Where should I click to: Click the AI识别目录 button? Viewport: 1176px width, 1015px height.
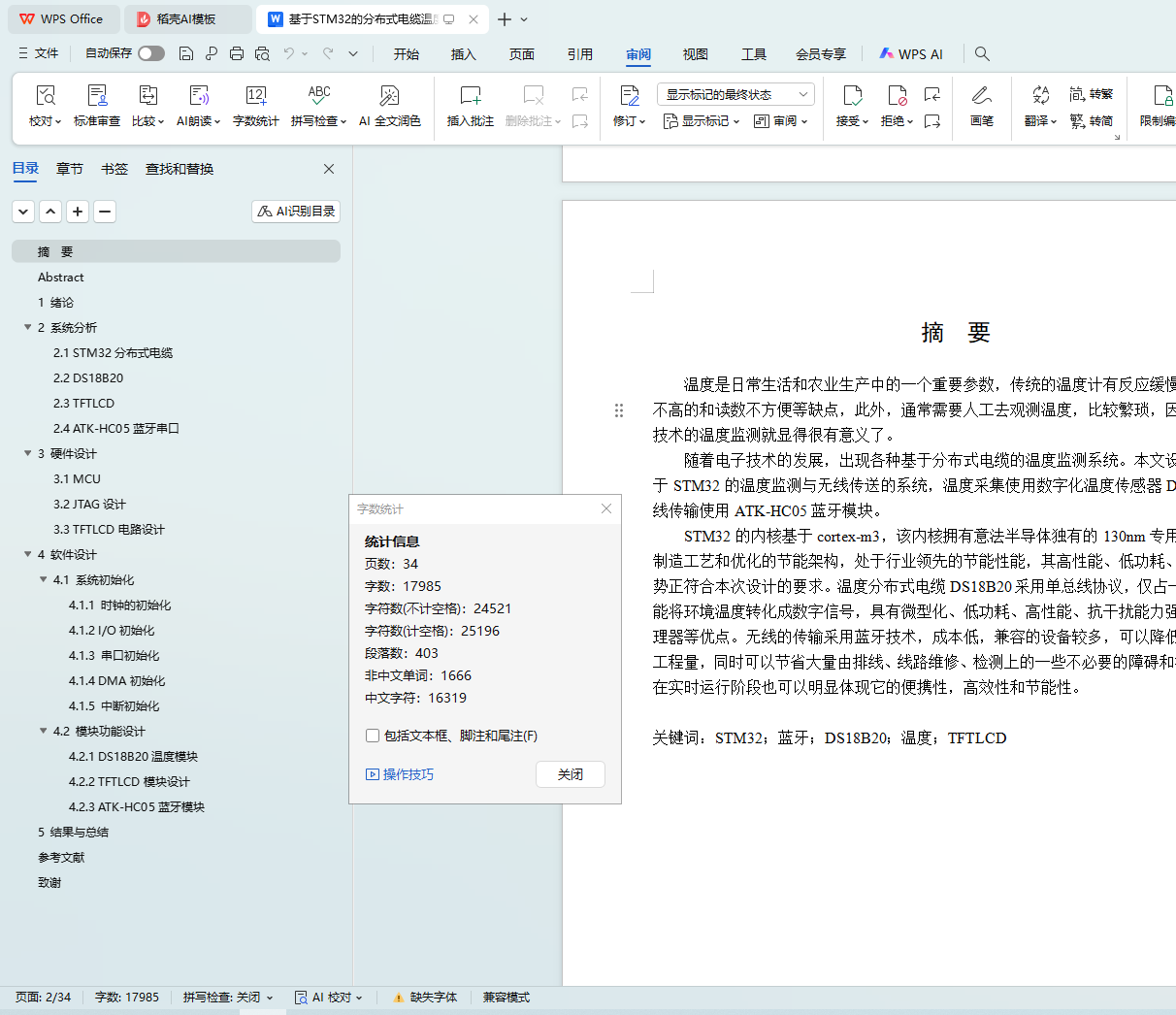pos(296,211)
